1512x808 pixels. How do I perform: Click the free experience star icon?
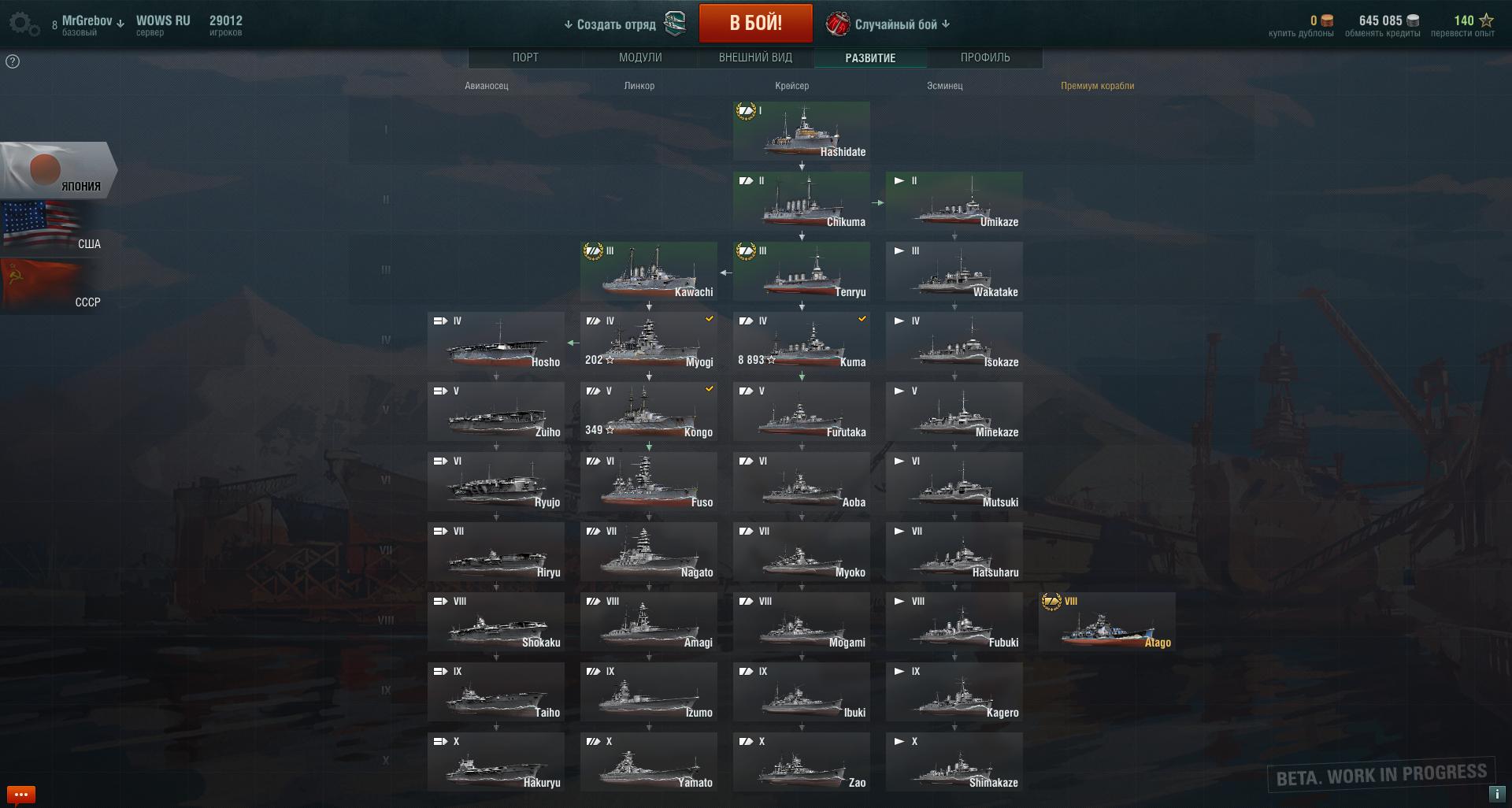click(x=1486, y=20)
